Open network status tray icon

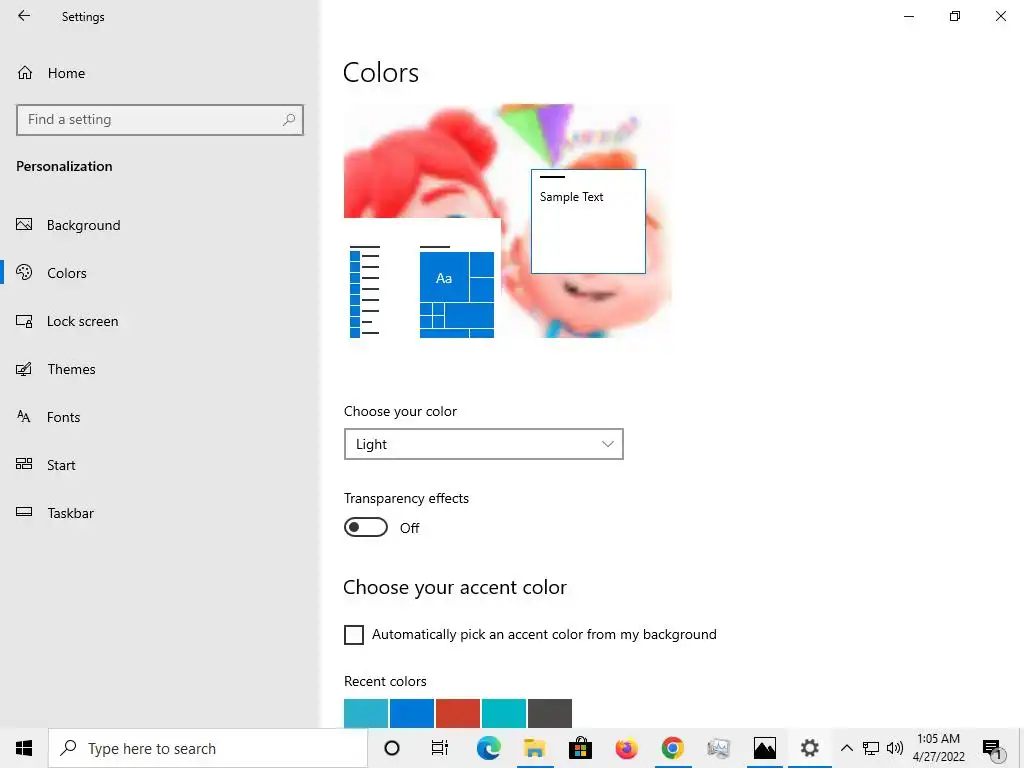pos(871,748)
